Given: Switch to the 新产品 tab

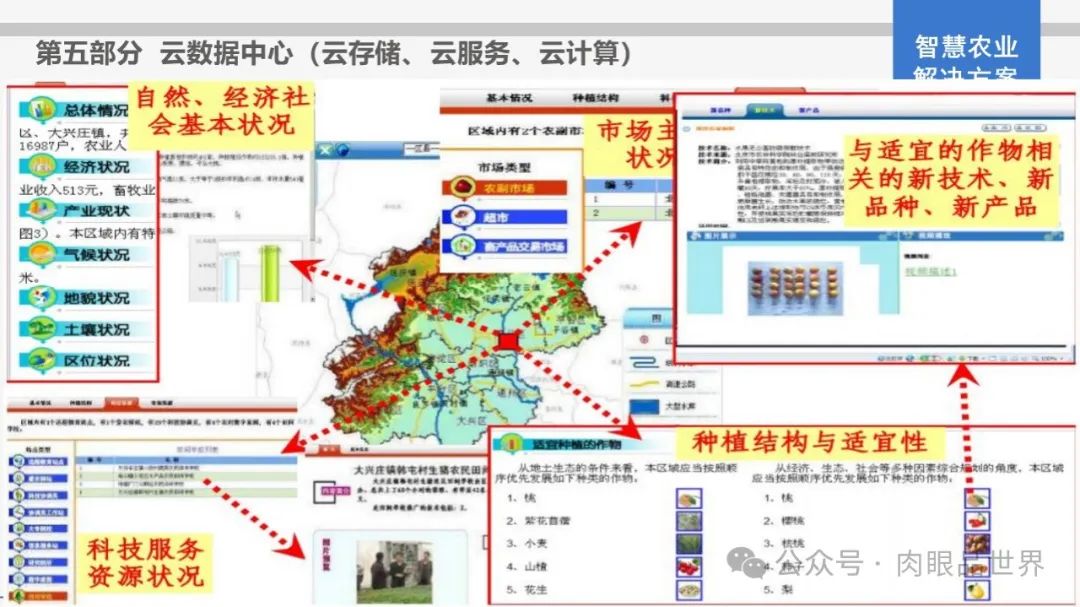Looking at the screenshot, I should [x=809, y=110].
